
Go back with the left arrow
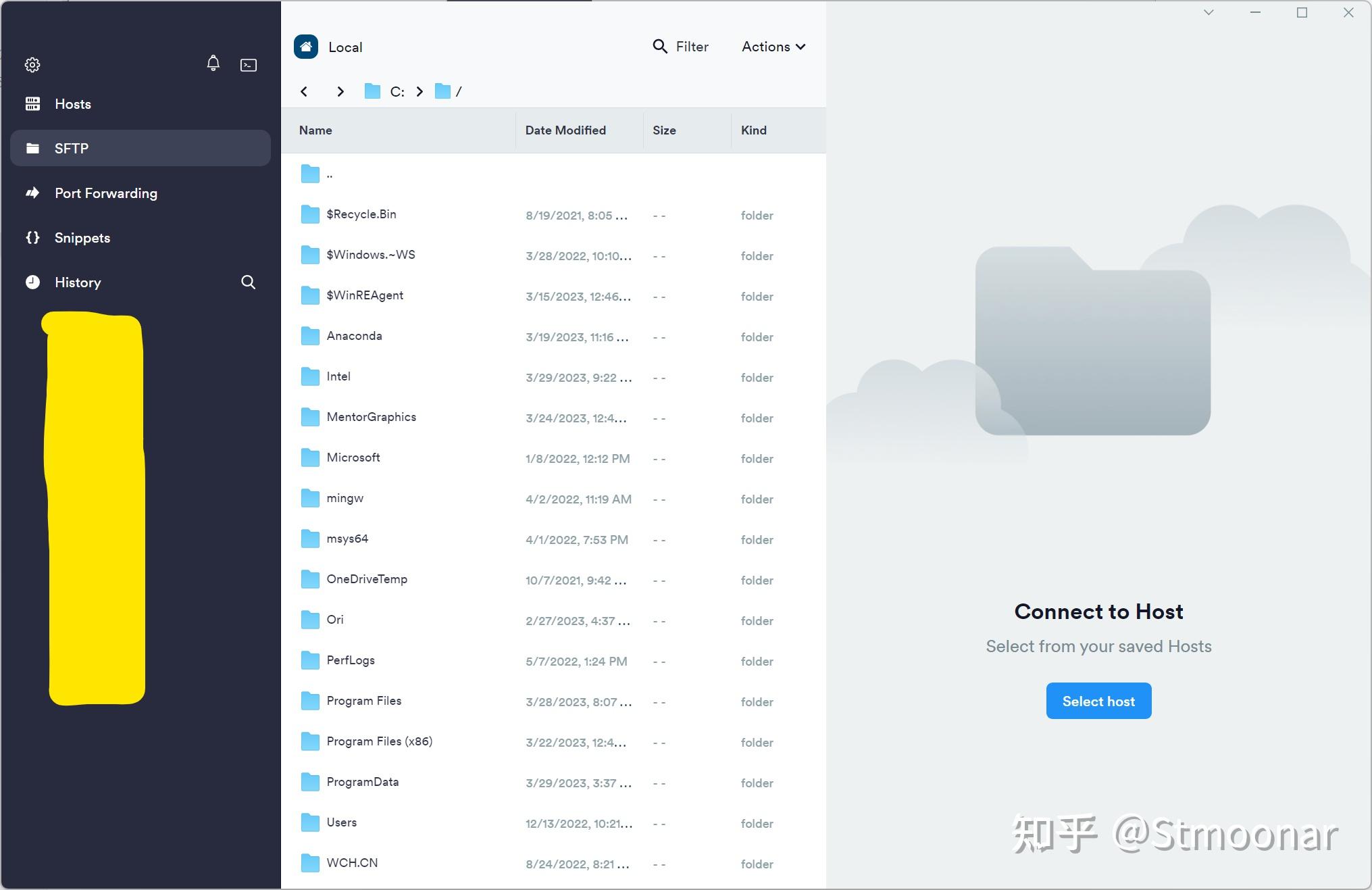[304, 92]
